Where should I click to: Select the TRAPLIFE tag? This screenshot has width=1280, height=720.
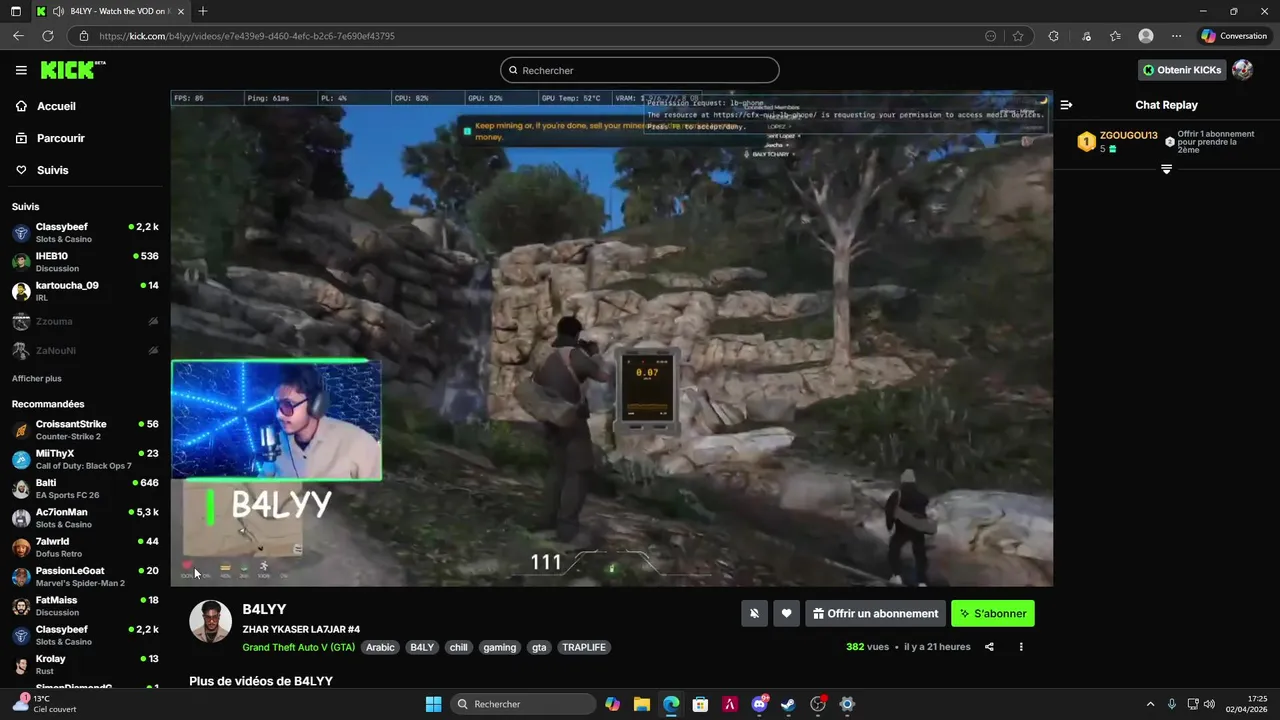(584, 647)
